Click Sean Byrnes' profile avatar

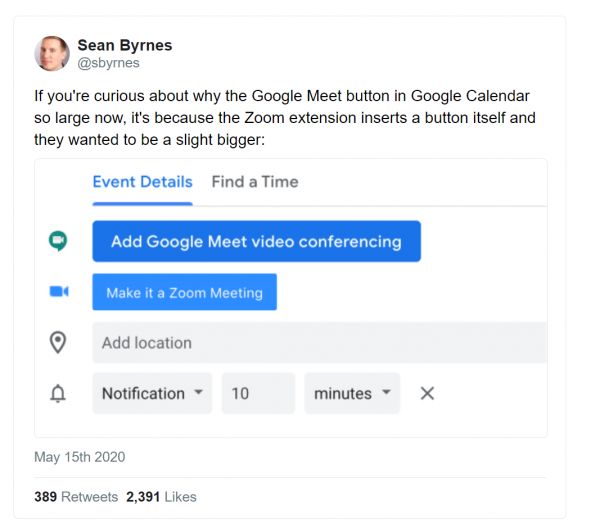pyautogui.click(x=52, y=53)
